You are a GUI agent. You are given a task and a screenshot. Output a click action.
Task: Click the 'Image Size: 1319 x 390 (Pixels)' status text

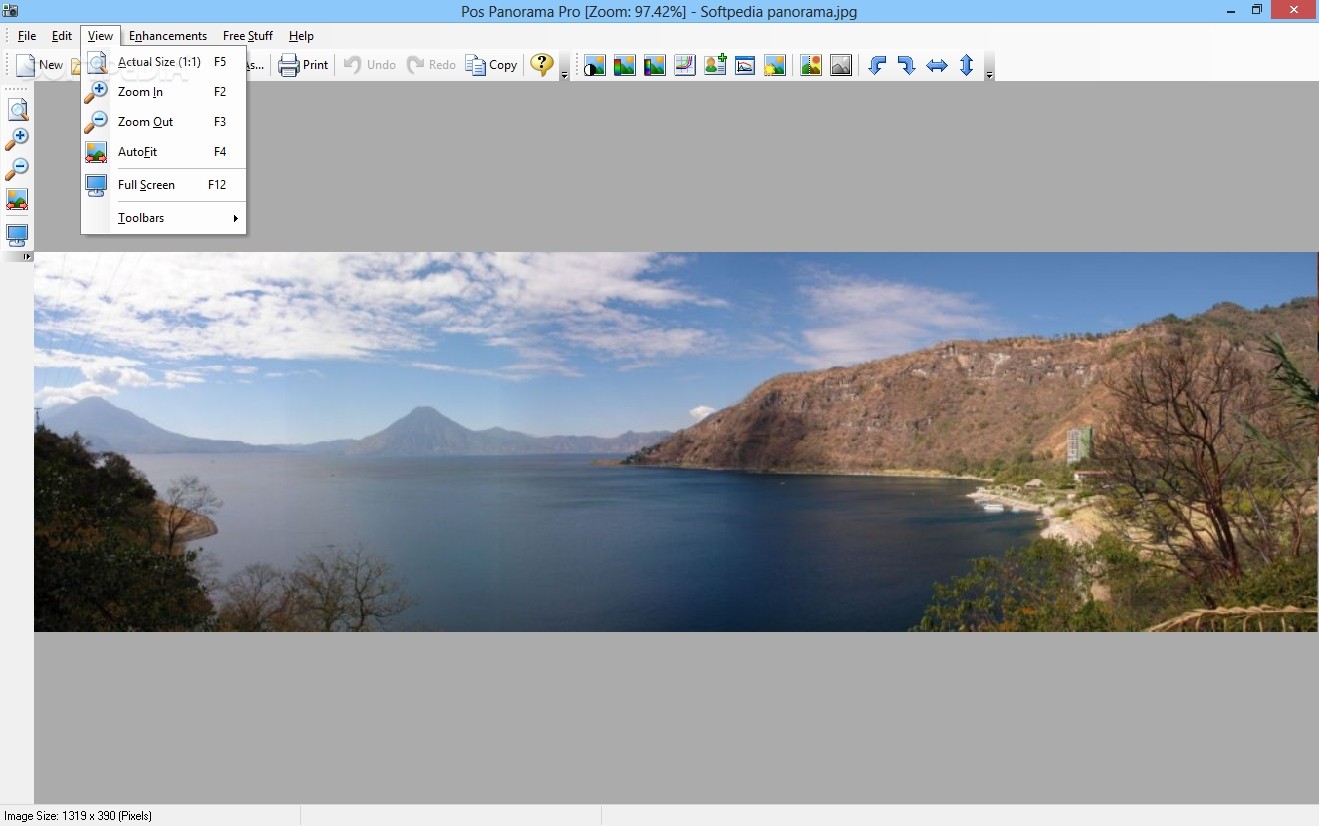(x=78, y=816)
